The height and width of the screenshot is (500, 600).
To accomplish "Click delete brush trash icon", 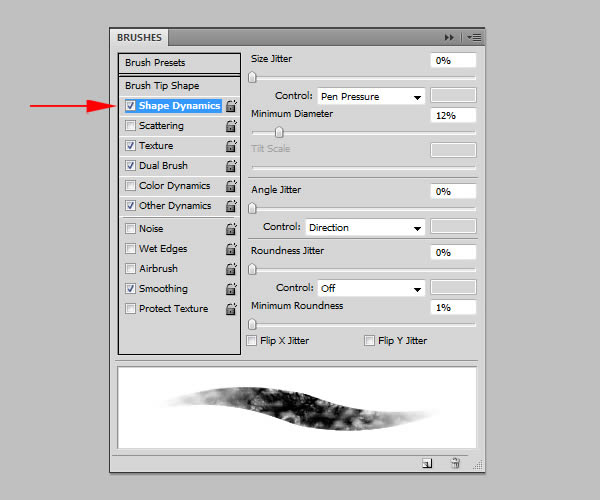I will [455, 463].
